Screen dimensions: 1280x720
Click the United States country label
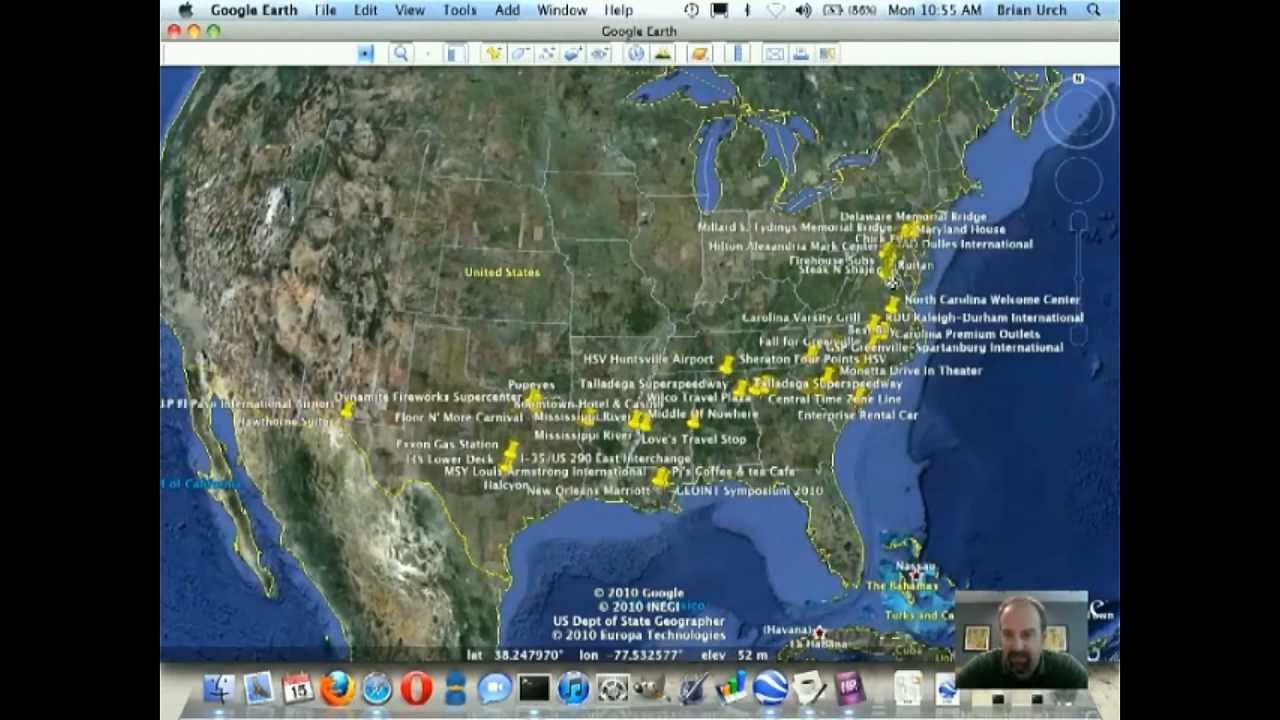click(502, 272)
